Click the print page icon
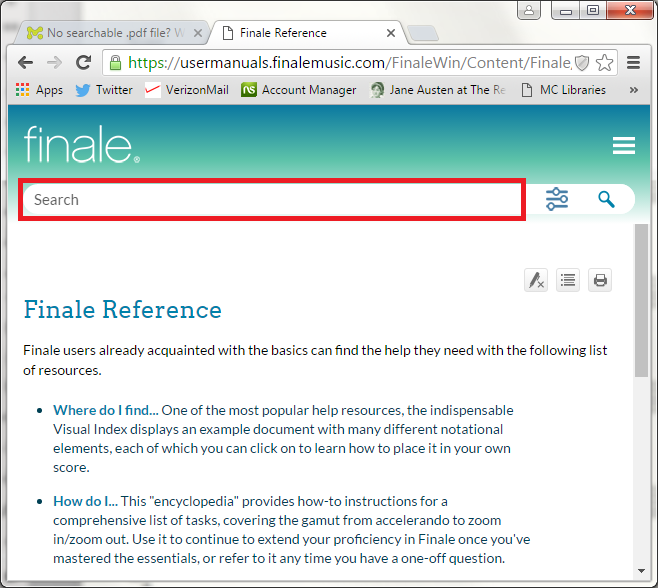The height and width of the screenshot is (588, 658). pyautogui.click(x=600, y=280)
